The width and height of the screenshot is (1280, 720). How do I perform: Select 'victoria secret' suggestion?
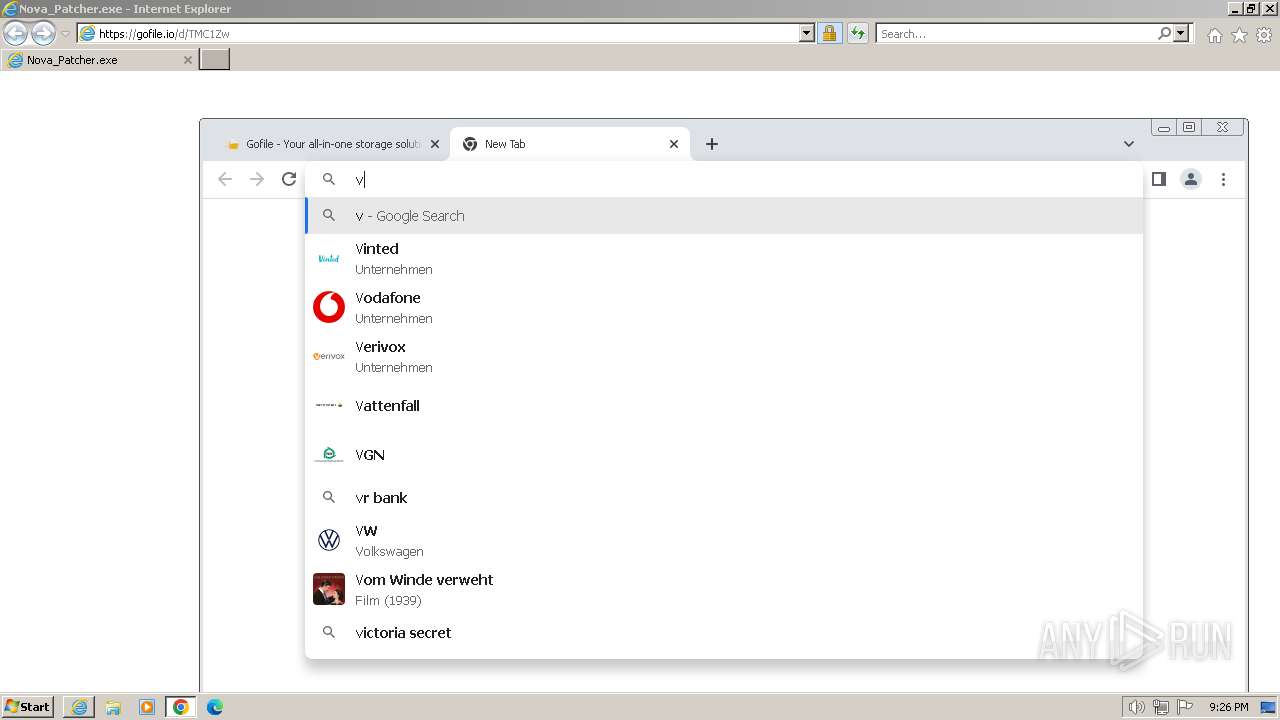click(724, 632)
